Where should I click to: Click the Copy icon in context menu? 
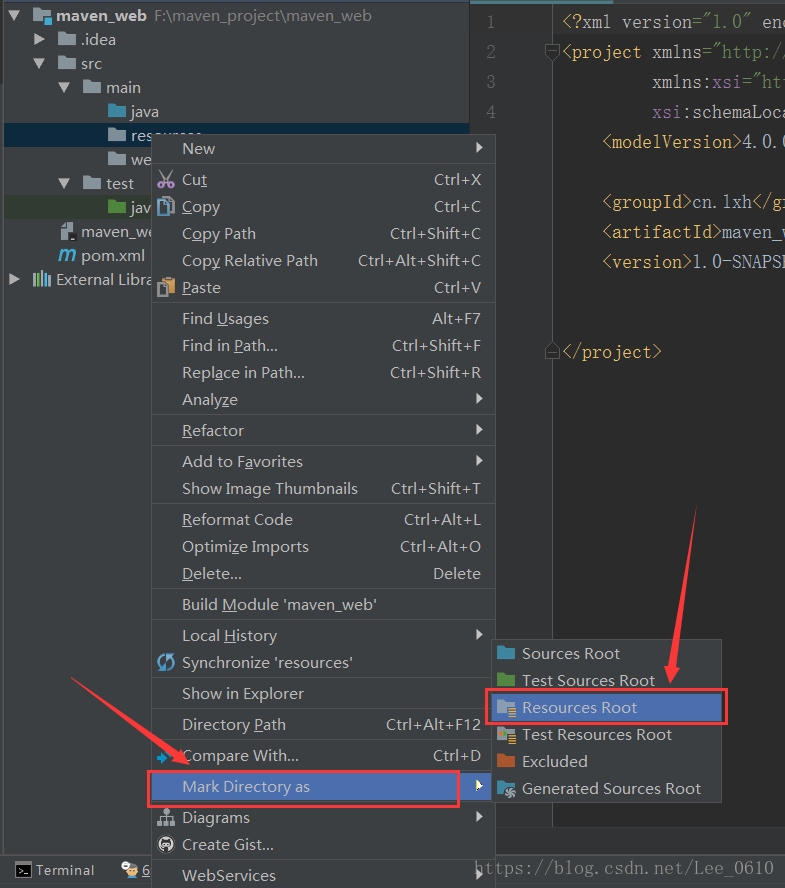click(166, 207)
